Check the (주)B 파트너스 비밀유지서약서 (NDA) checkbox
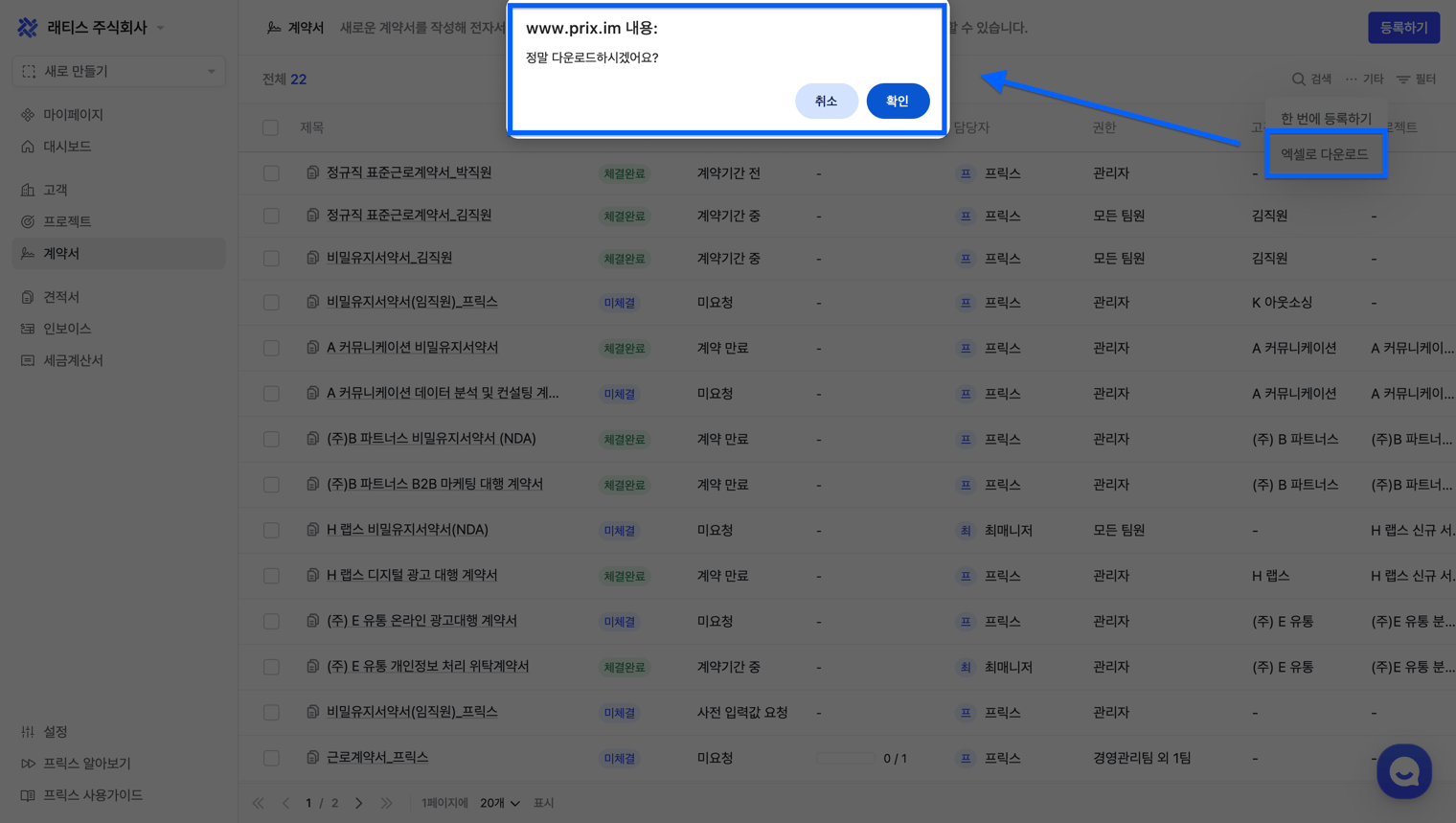 (272, 439)
